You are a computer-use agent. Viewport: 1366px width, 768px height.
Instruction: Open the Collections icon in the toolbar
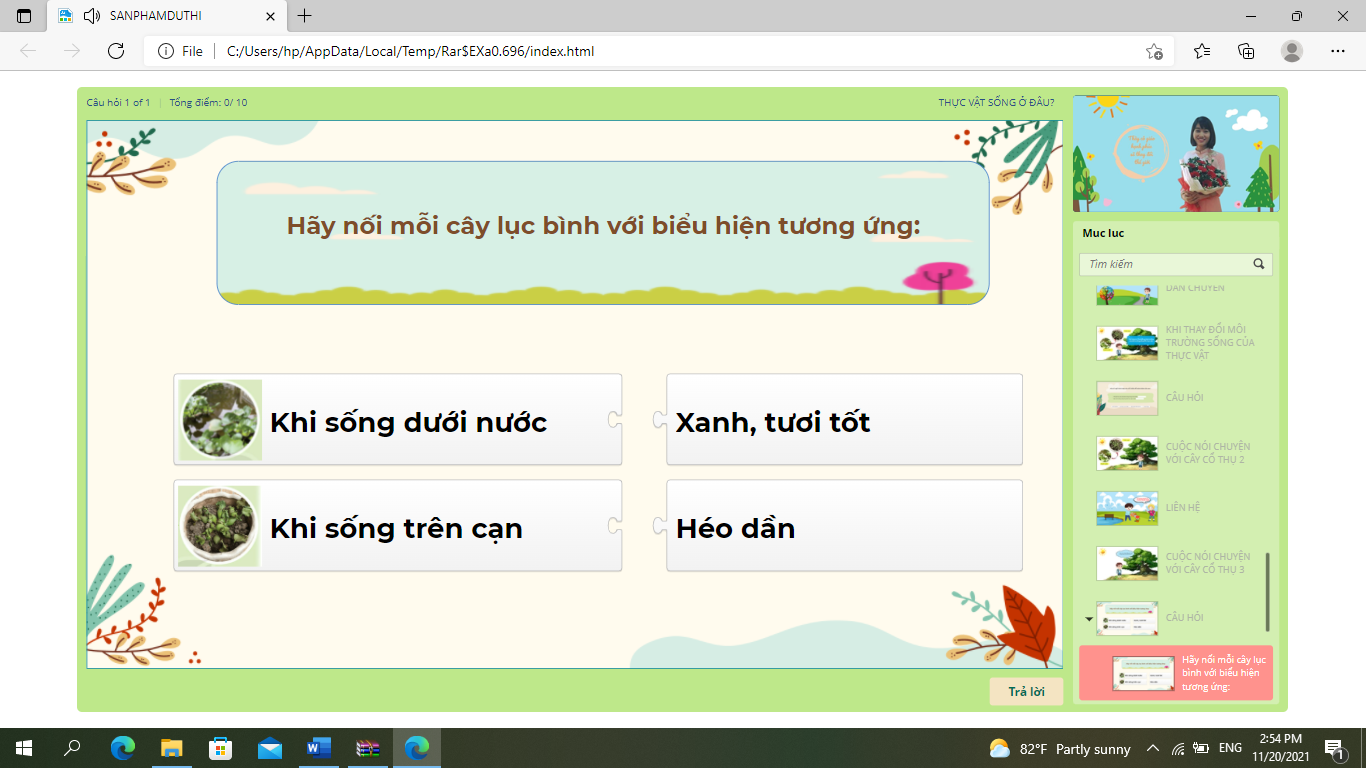click(x=1246, y=51)
